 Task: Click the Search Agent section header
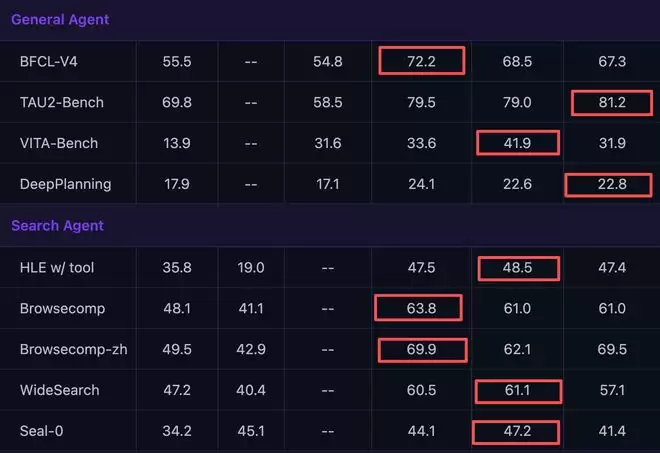coord(57,226)
